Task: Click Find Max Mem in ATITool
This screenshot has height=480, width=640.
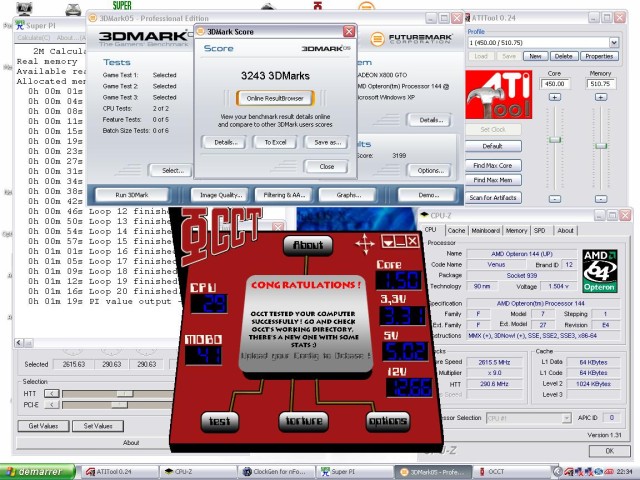Action: [493, 180]
